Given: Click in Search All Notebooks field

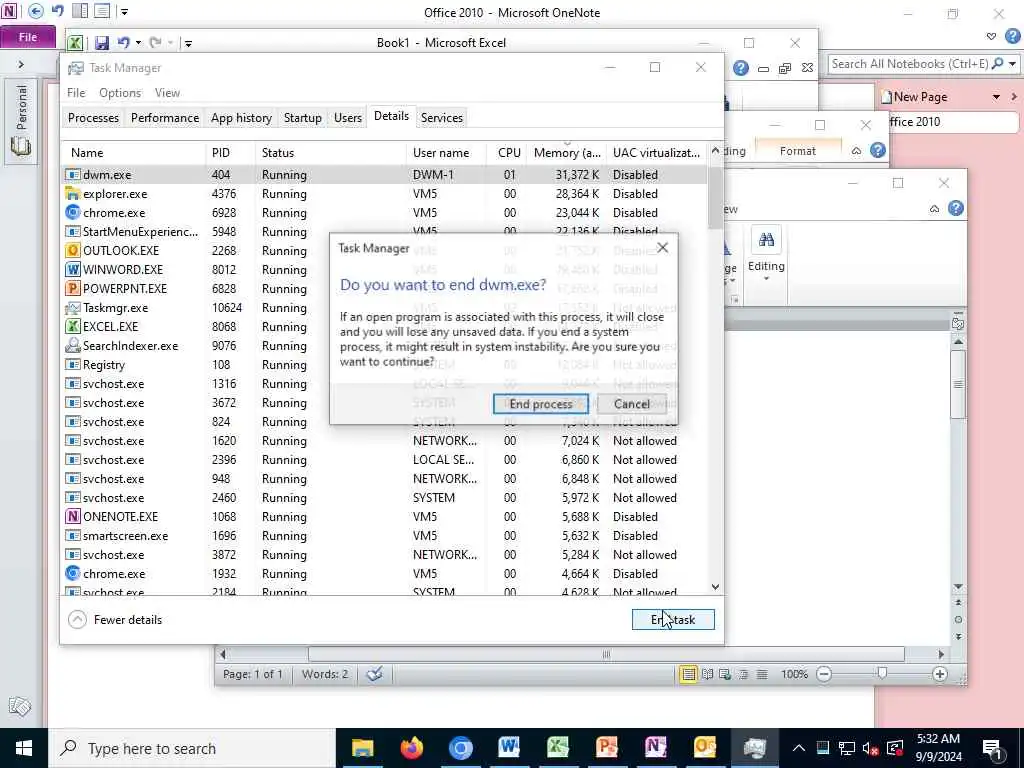Looking at the screenshot, I should pyautogui.click(x=908, y=64).
